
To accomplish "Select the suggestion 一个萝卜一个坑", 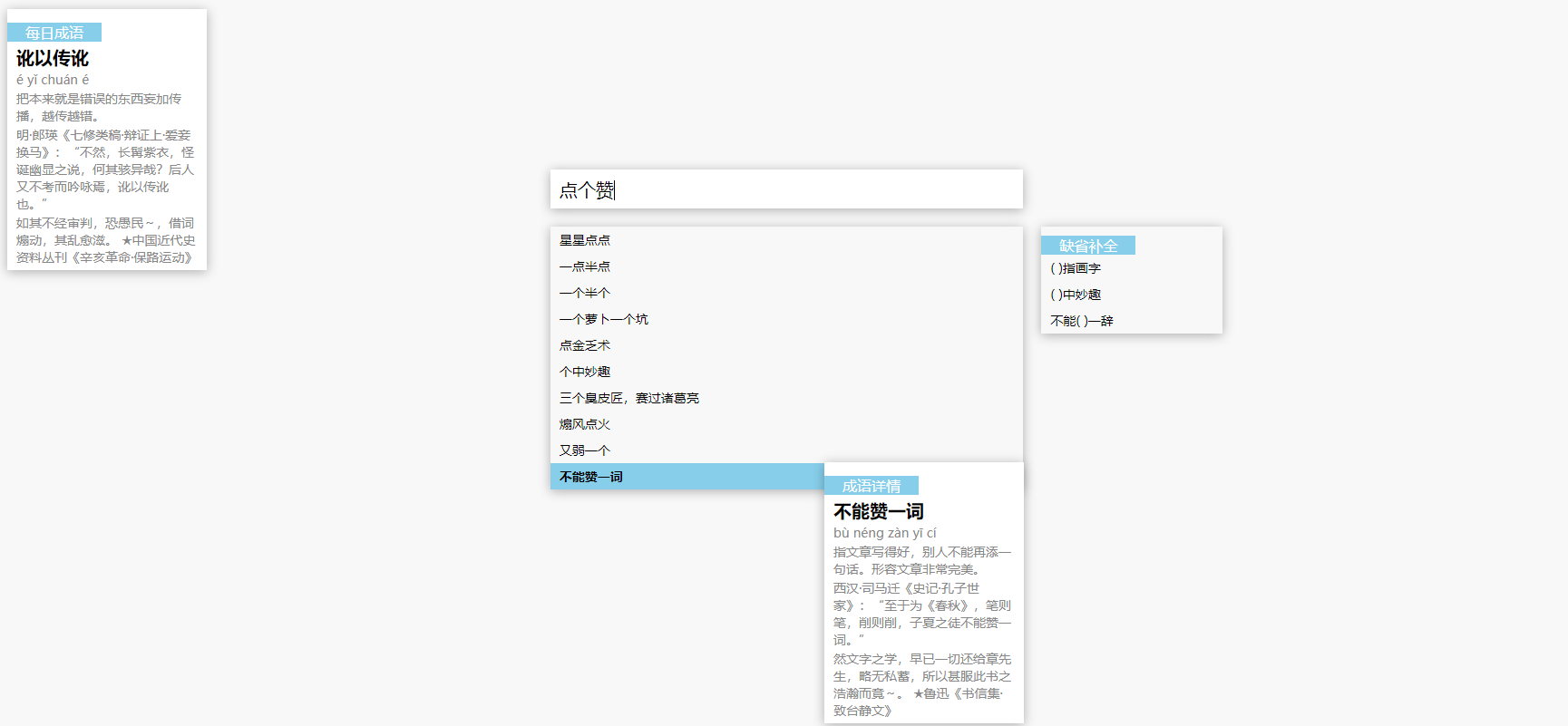I will (x=786, y=319).
